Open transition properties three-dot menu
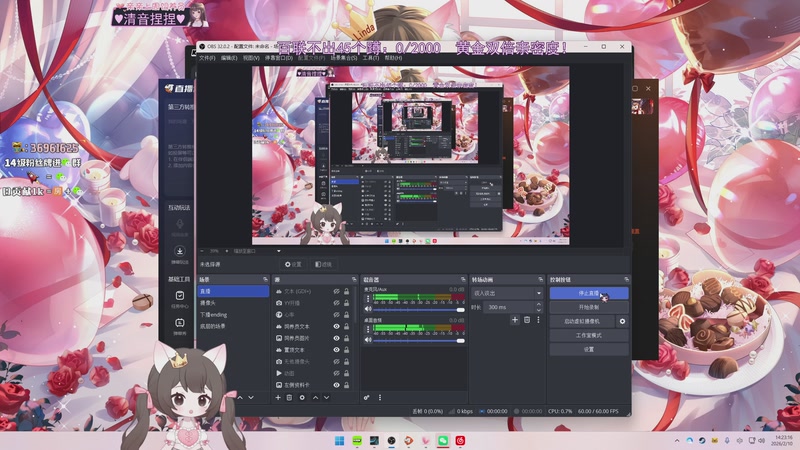Image resolution: width=800 pixels, height=450 pixels. pyautogui.click(x=538, y=320)
